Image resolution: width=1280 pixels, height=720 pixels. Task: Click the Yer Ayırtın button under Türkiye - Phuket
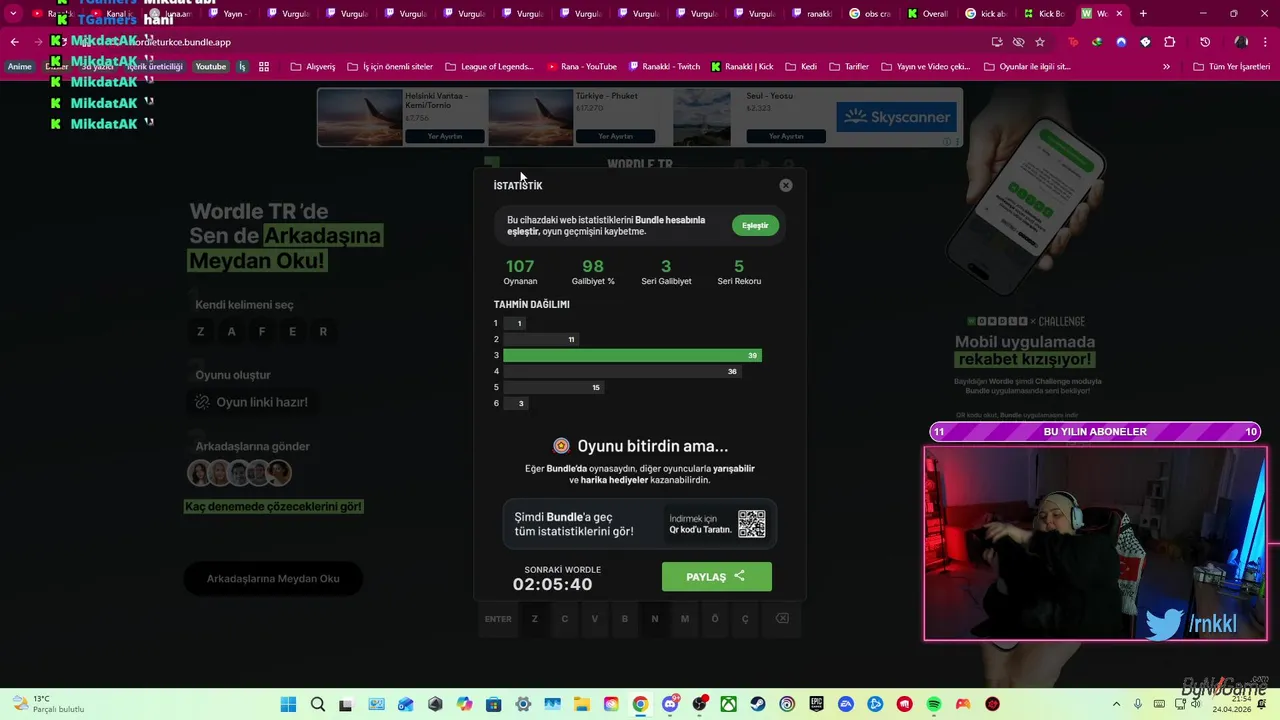pyautogui.click(x=615, y=136)
